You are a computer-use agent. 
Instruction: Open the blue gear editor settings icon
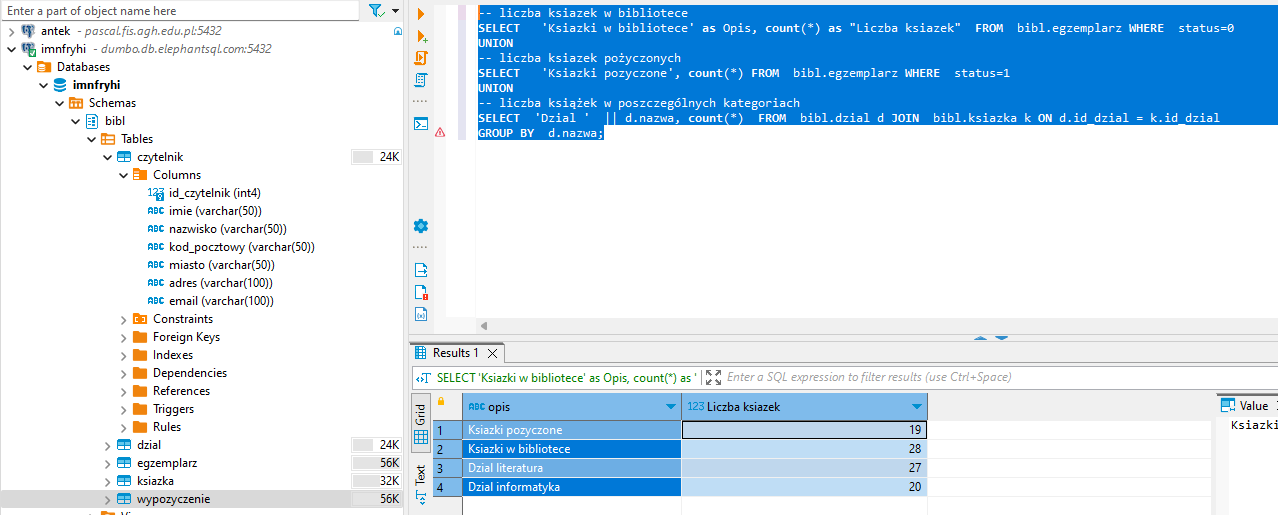click(421, 226)
